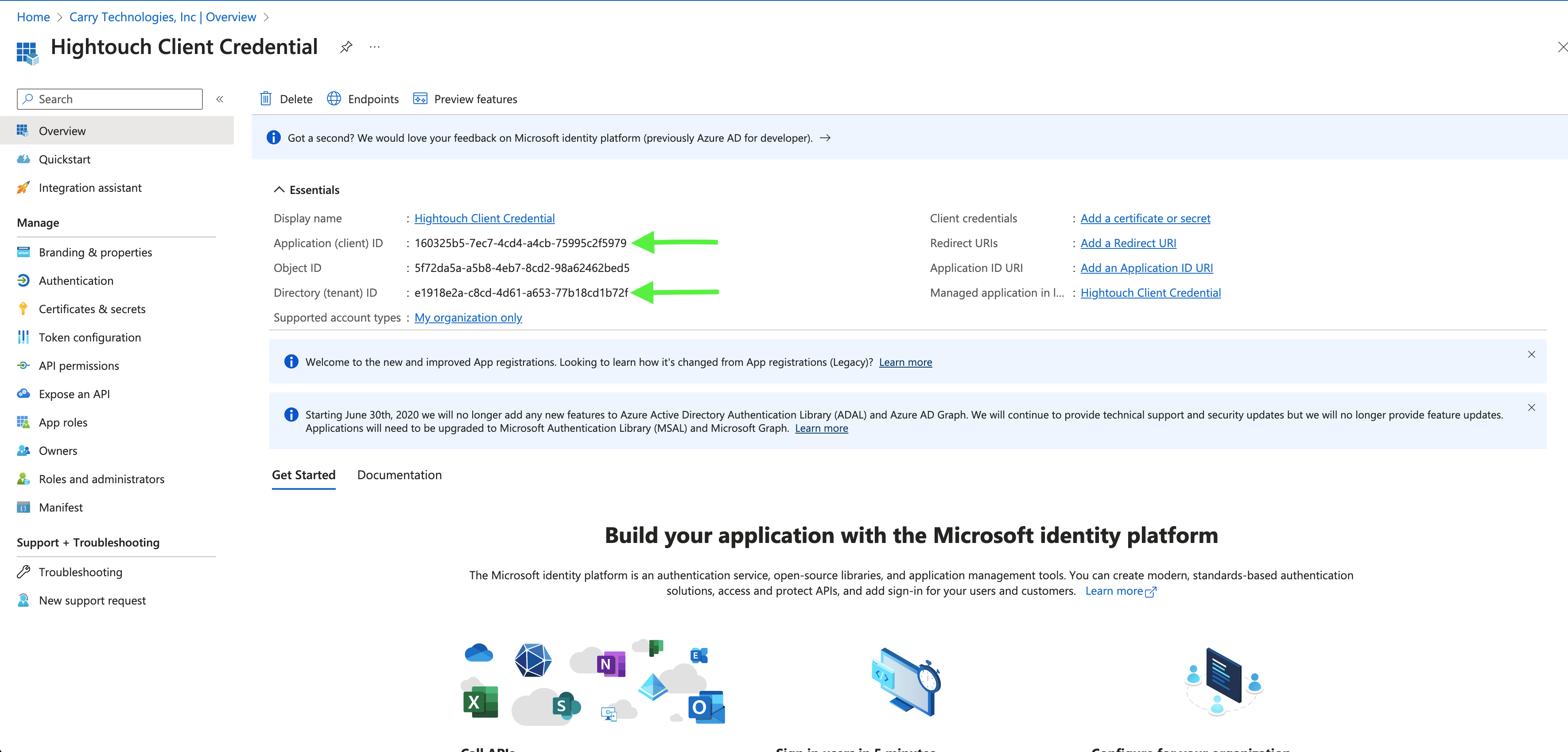The image size is (1568, 752).
Task: Open Certificates & secrets page
Action: click(x=117, y=309)
